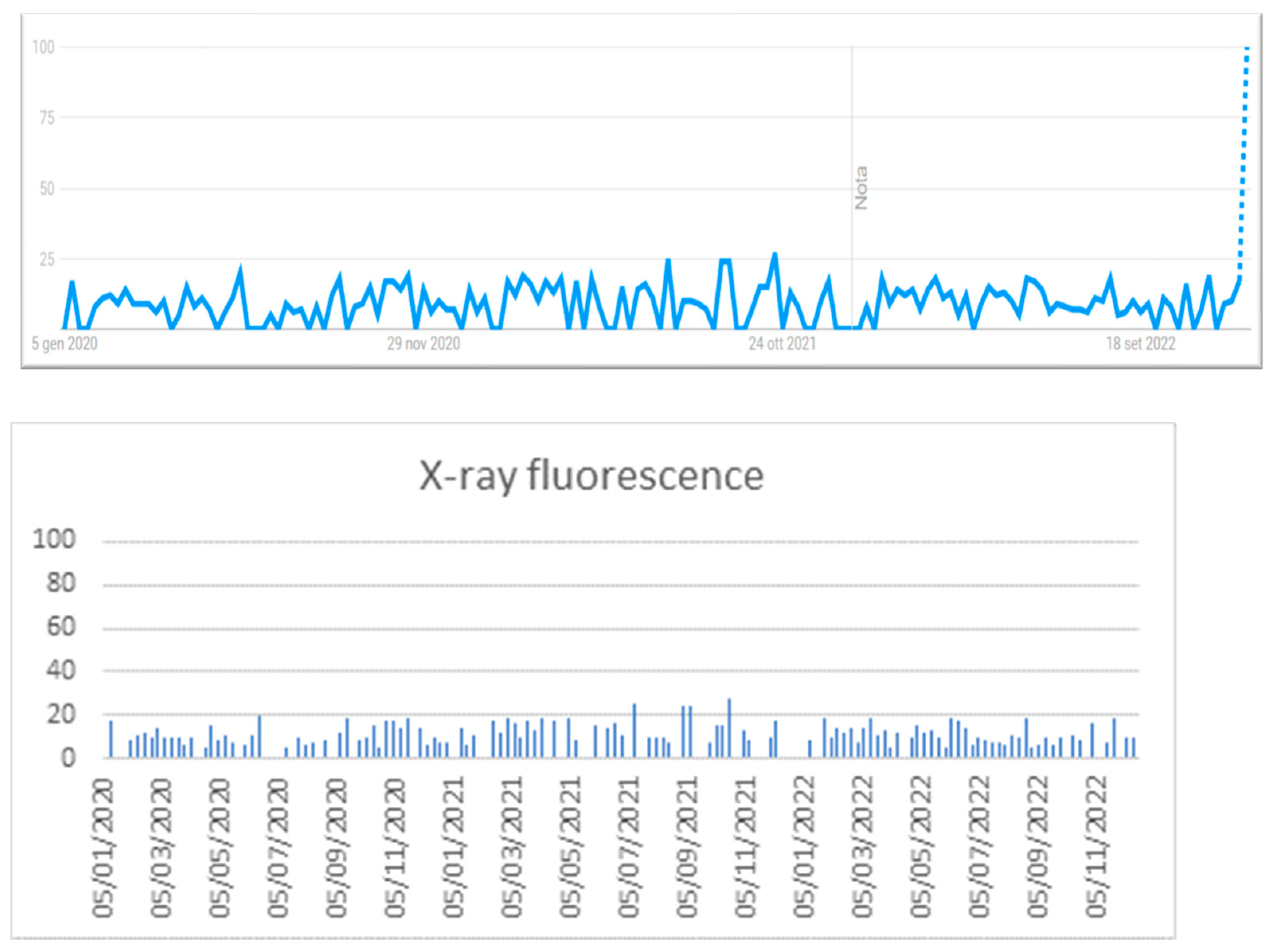Click the '24 ott 2021' axis label
The height and width of the screenshot is (952, 1272).
[782, 343]
